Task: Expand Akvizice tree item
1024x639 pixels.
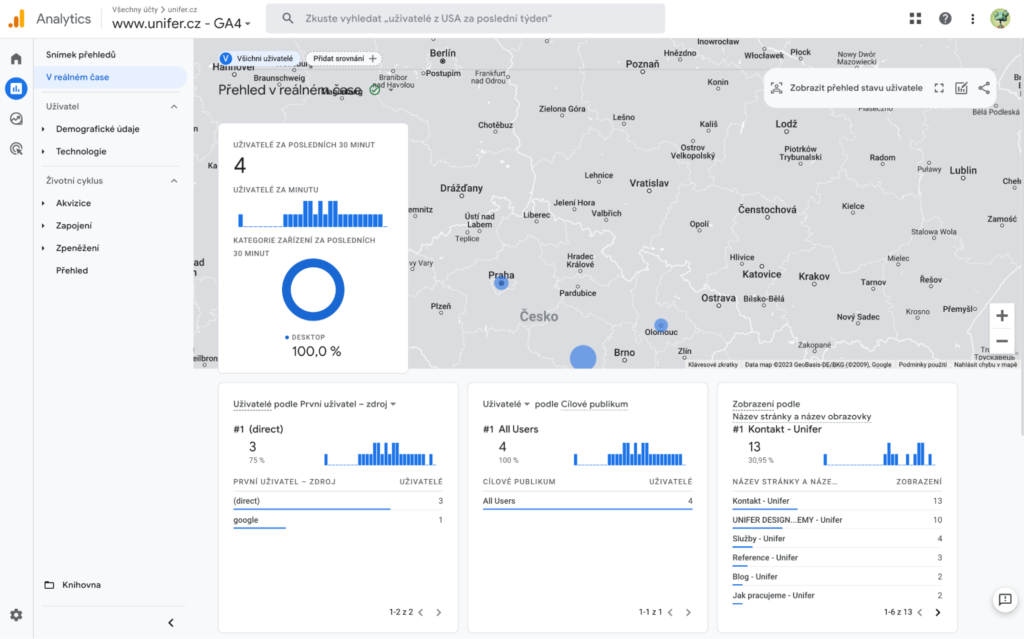Action: (44, 203)
